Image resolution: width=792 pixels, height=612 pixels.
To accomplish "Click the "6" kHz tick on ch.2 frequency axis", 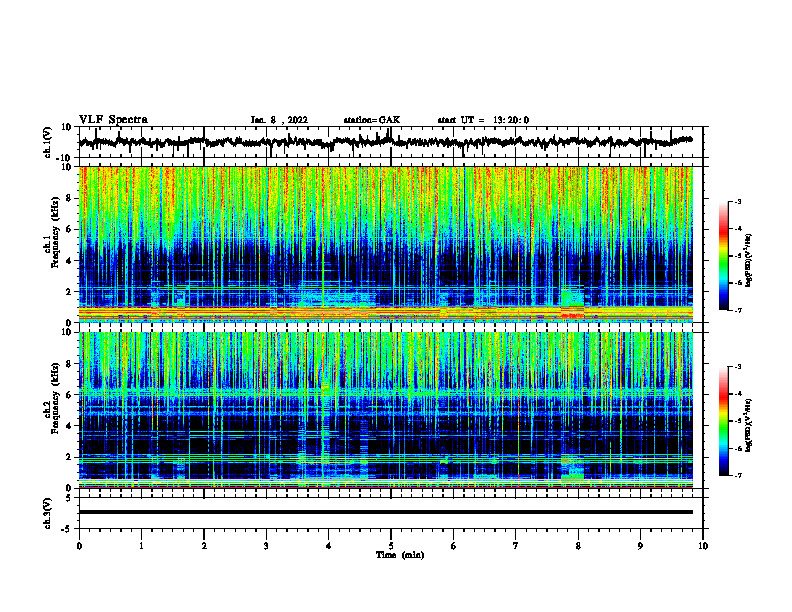I will (70, 395).
